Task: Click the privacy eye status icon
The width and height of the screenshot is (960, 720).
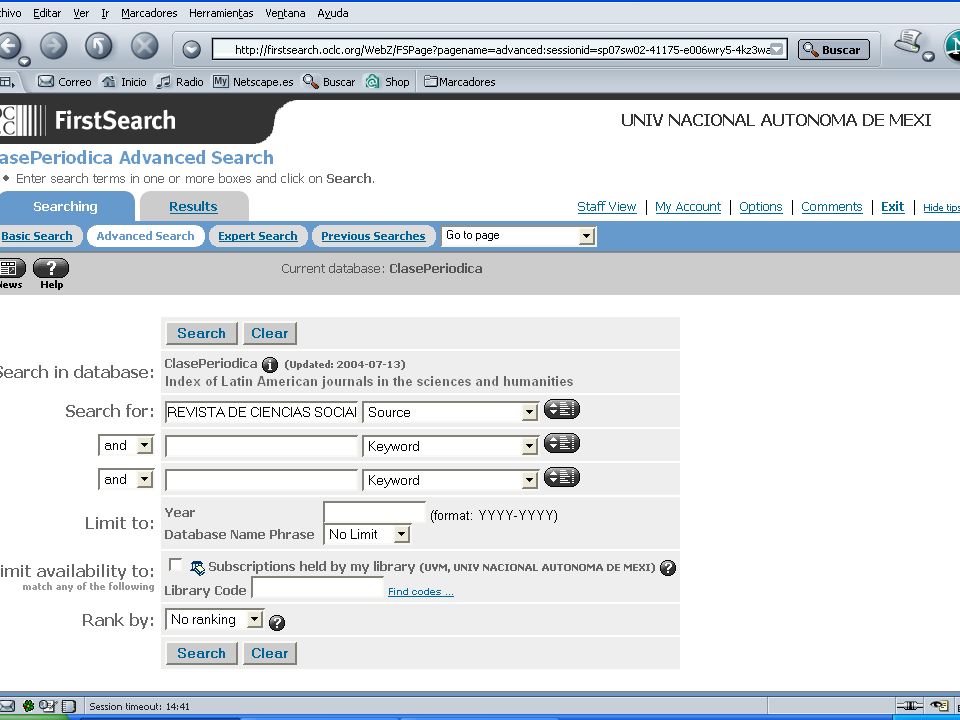Action: tap(939, 706)
